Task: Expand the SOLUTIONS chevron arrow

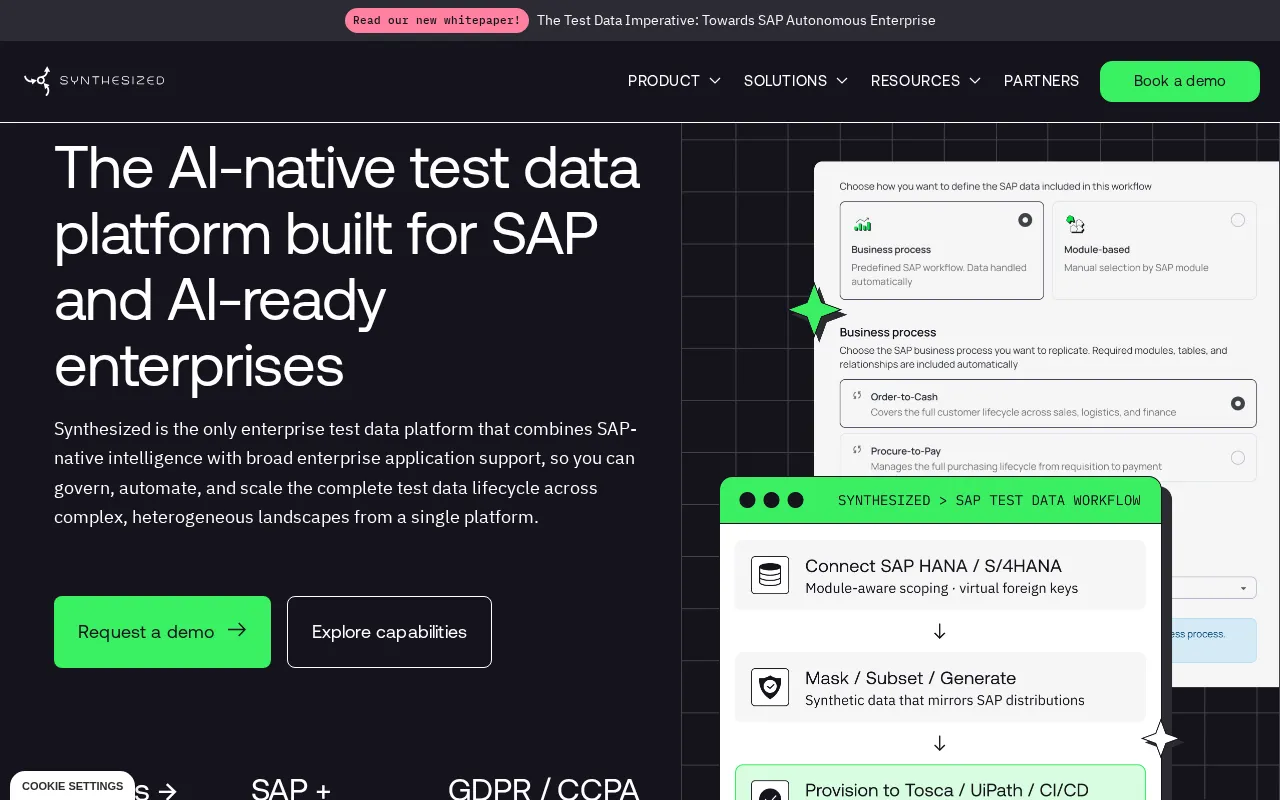Action: click(842, 81)
